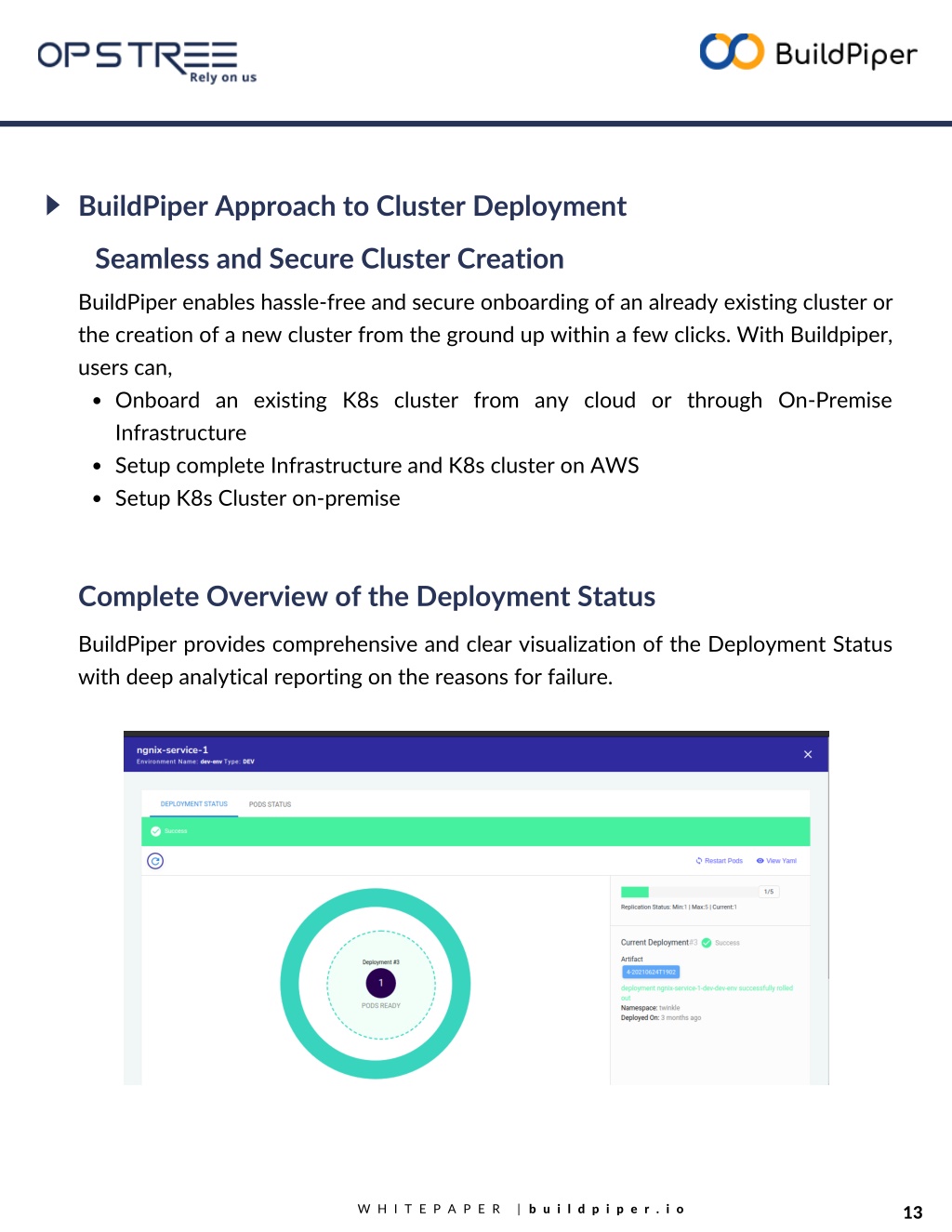Viewport: 952px width, 1232px height.
Task: Click the ngnix-service-1 dialog title
Action: click(x=172, y=749)
